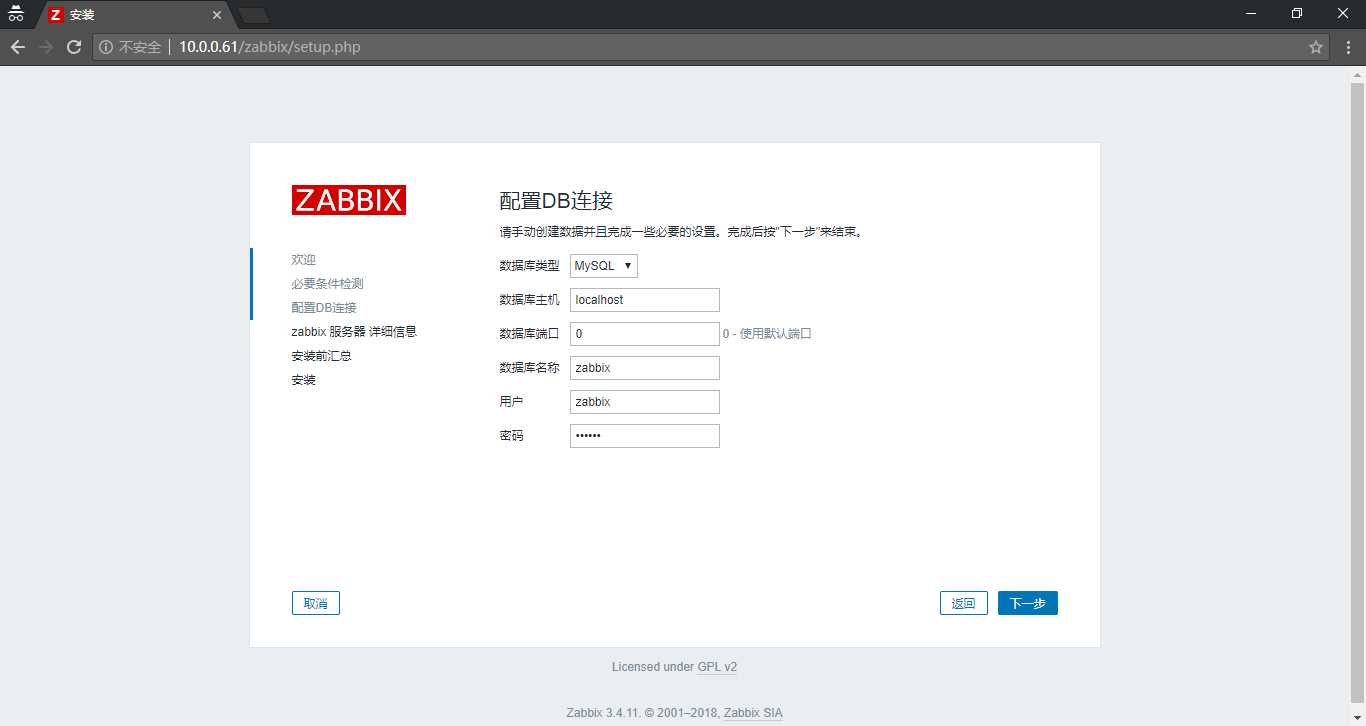1366x726 pixels.
Task: Minimize the browser window
Action: (1251, 13)
